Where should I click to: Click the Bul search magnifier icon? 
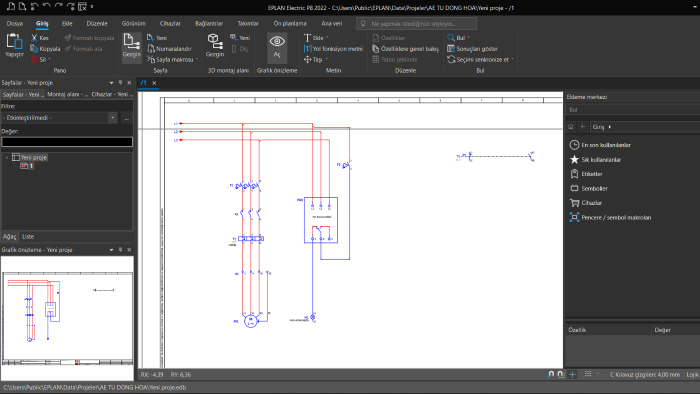(451, 38)
